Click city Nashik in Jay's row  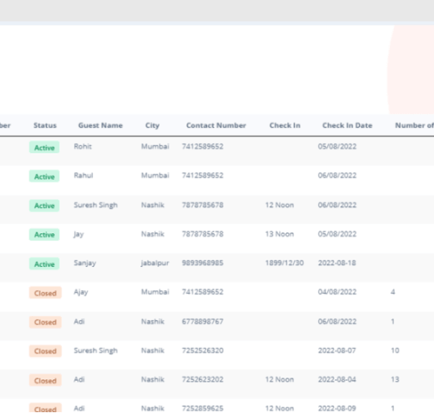(x=153, y=234)
